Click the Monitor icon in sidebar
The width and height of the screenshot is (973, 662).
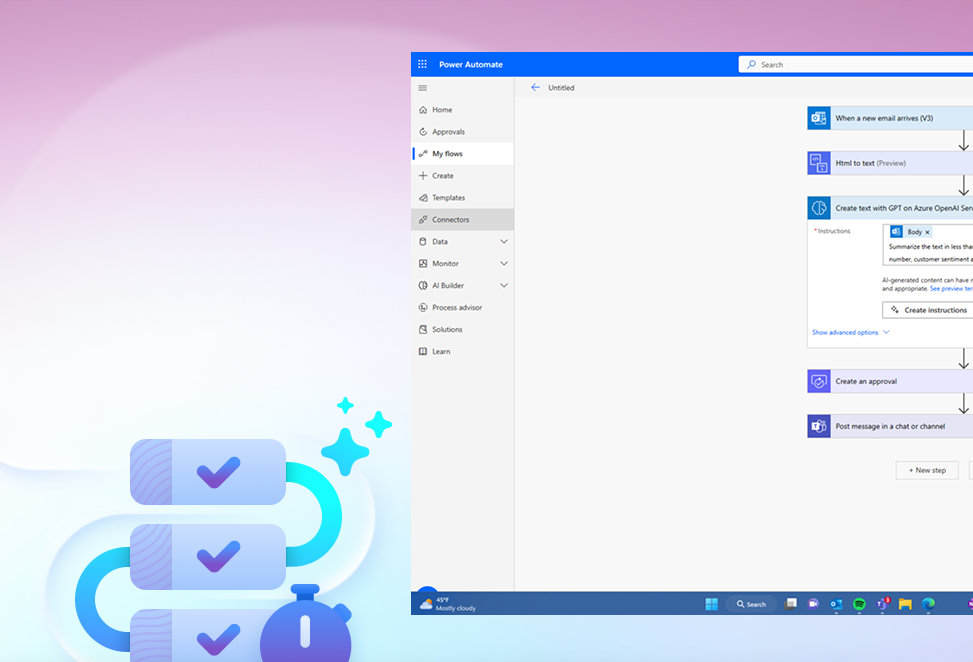pyautogui.click(x=423, y=263)
